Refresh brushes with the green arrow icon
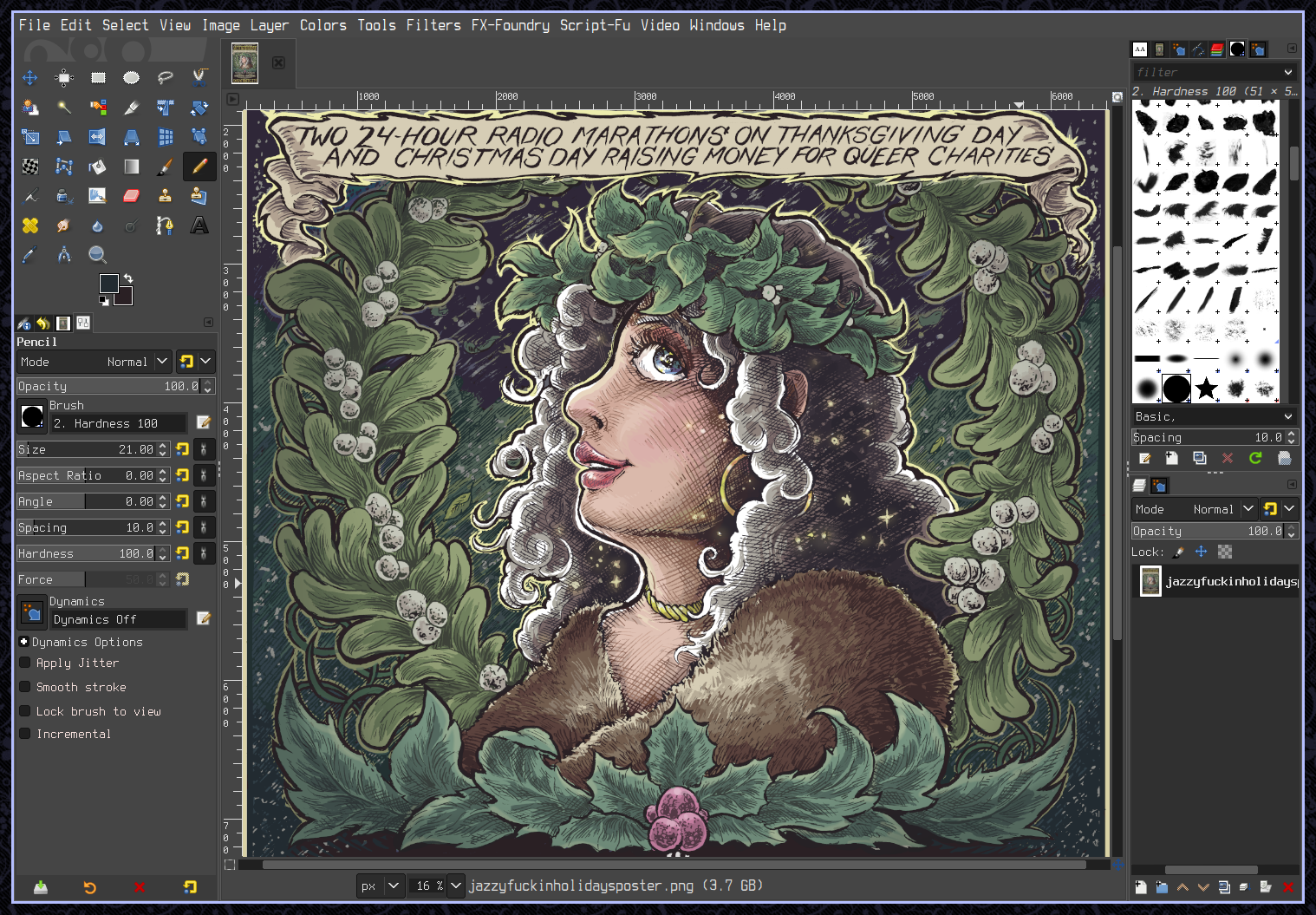The height and width of the screenshot is (915, 1316). pos(1255,458)
